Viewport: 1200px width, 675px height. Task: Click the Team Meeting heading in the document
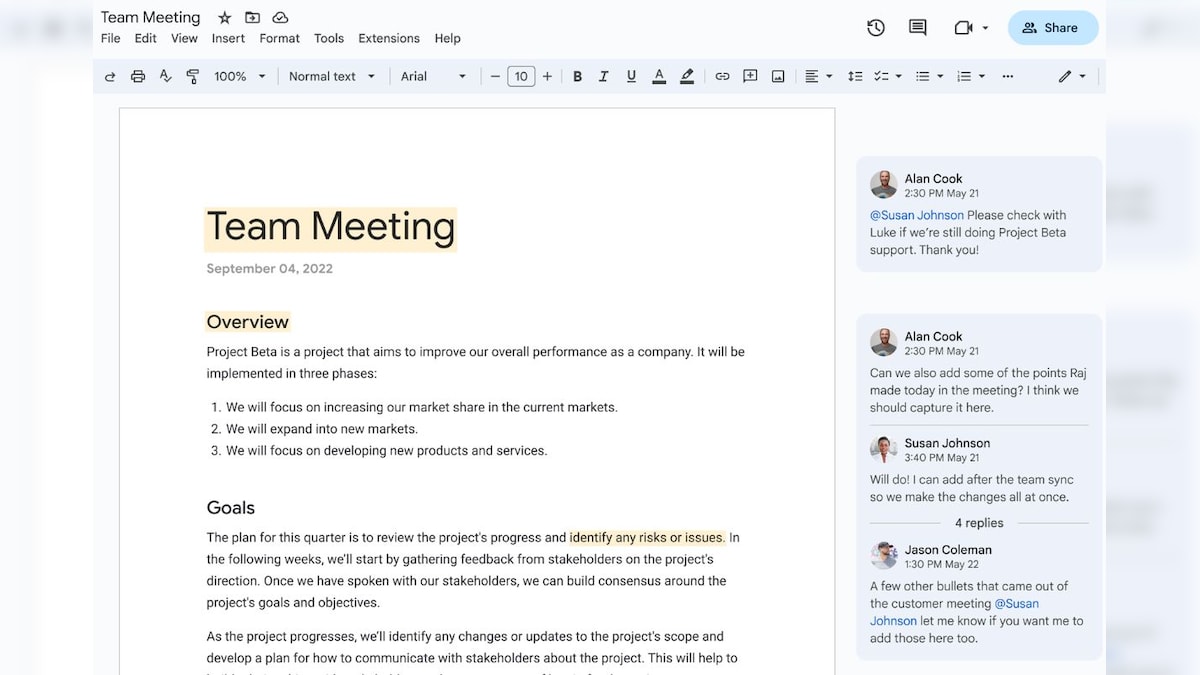[331, 228]
